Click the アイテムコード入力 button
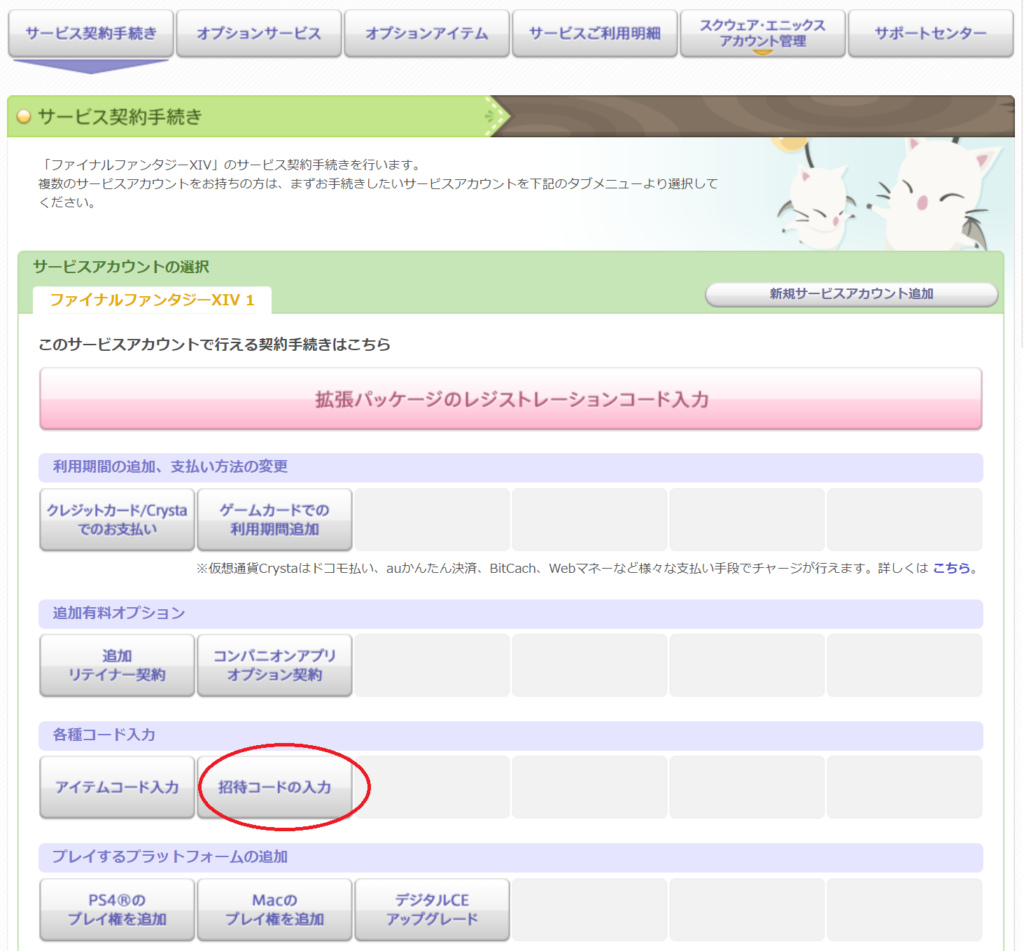1024x951 pixels. click(117, 787)
